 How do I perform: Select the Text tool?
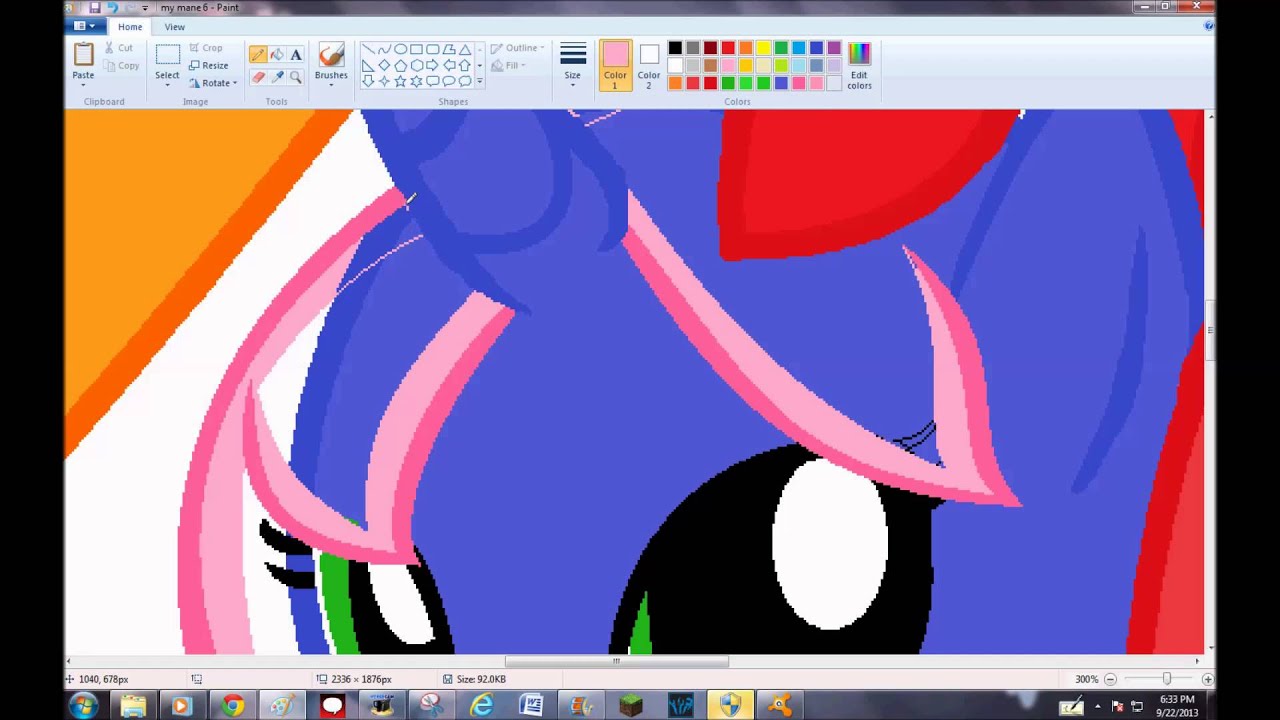point(296,55)
